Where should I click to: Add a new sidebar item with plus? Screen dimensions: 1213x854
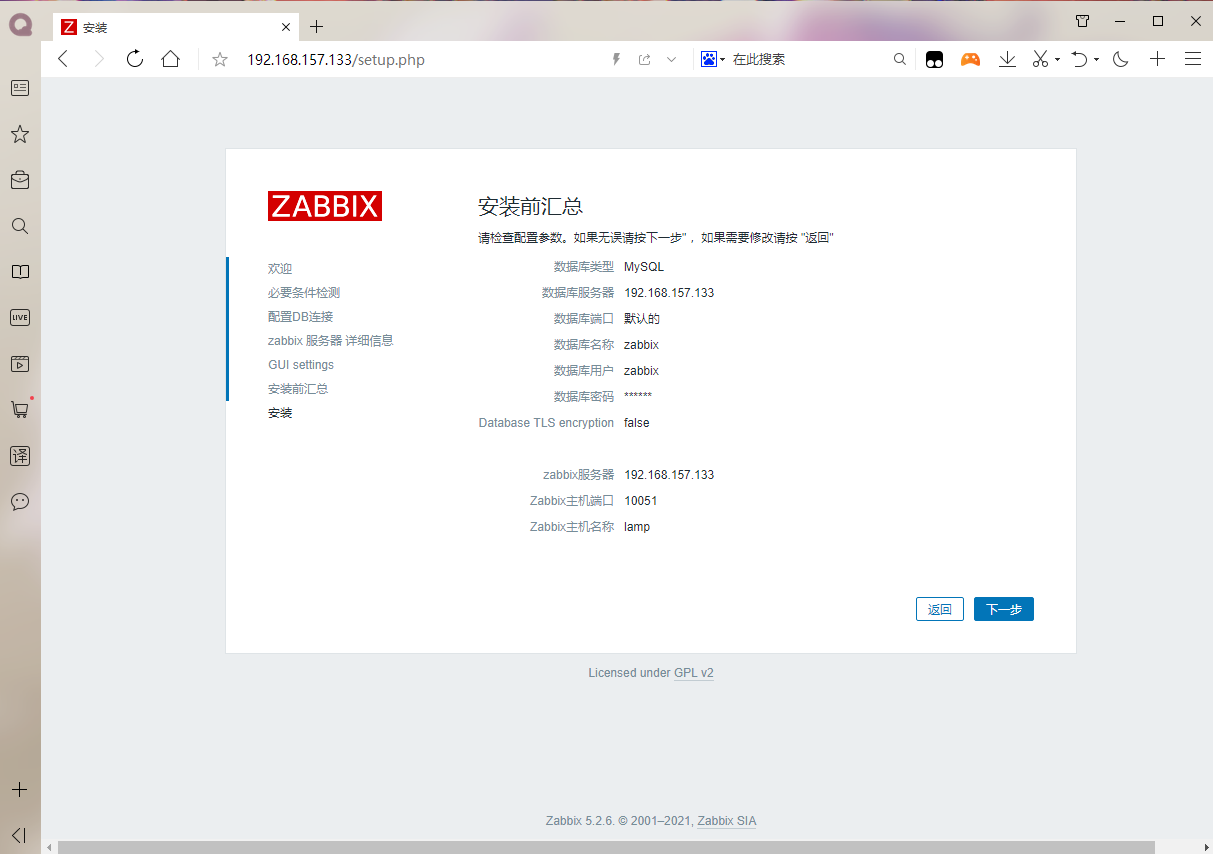[20, 790]
